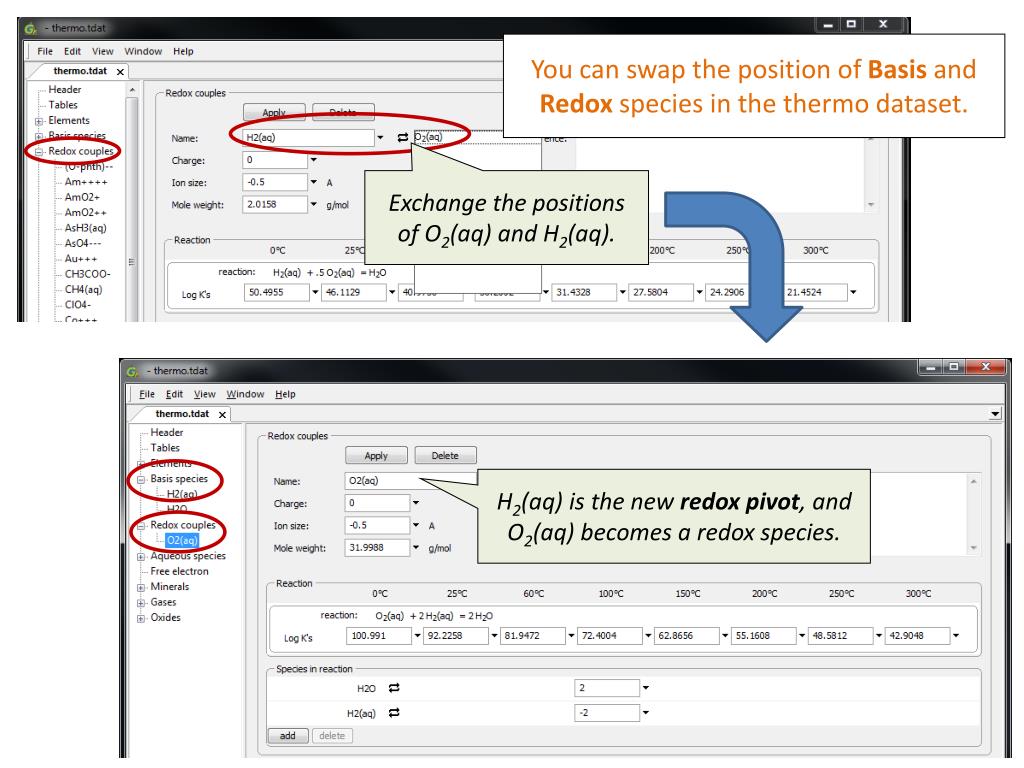The image size is (1024, 768).
Task: Open Window menu in bottom window
Action: (x=245, y=394)
